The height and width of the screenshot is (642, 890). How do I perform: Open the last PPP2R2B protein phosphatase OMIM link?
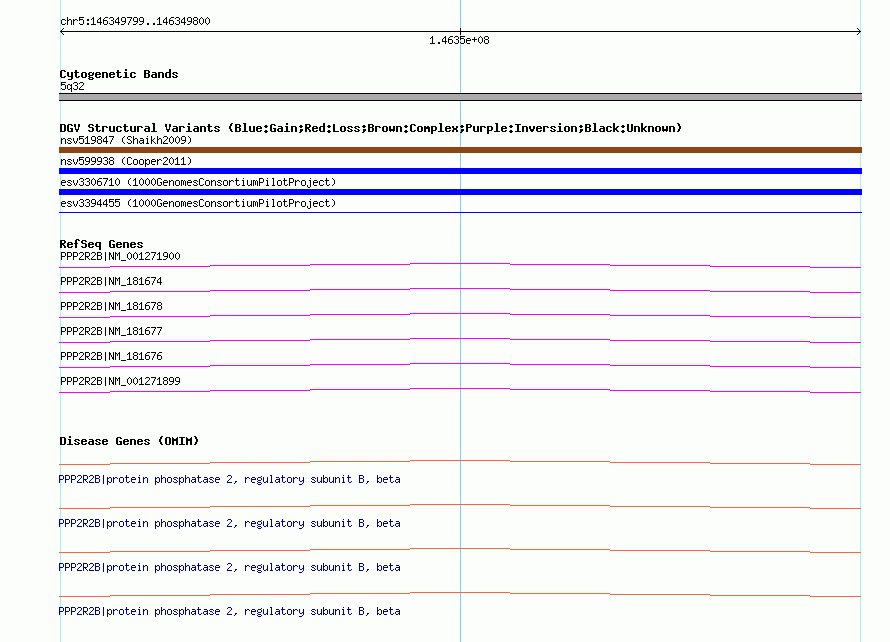tap(229, 611)
